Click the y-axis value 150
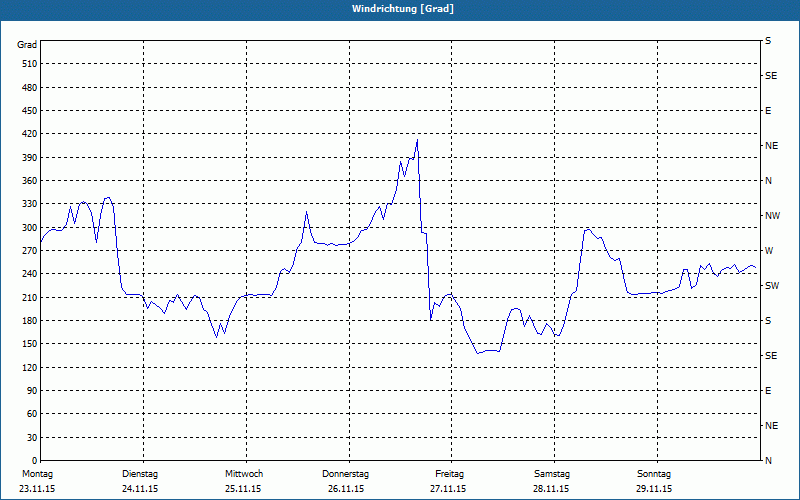 [x=30, y=344]
